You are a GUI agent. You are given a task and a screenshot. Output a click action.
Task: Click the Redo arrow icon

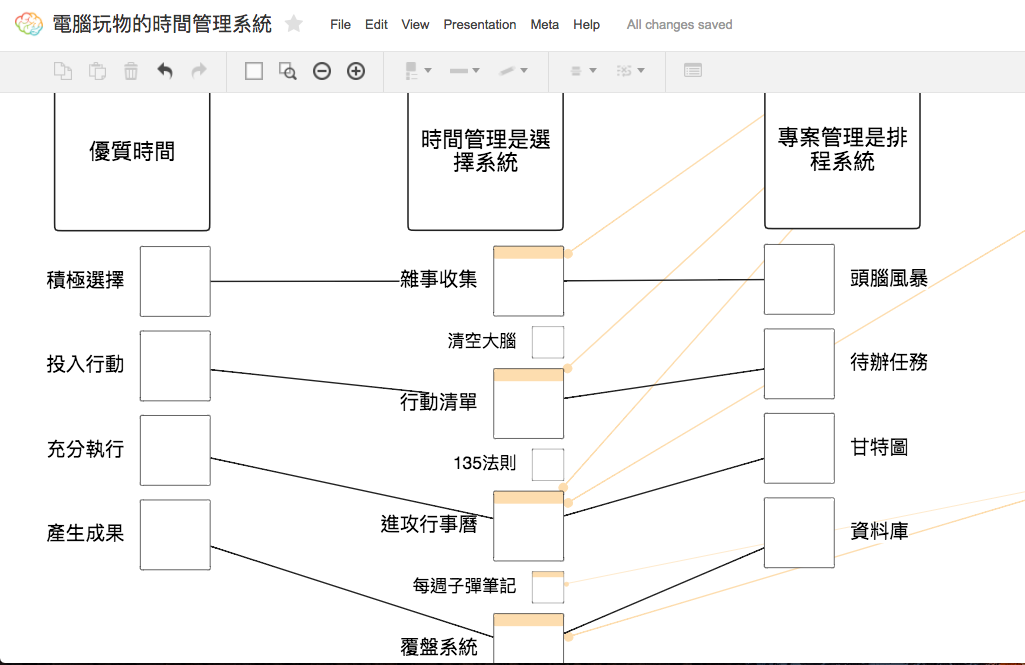coord(198,71)
